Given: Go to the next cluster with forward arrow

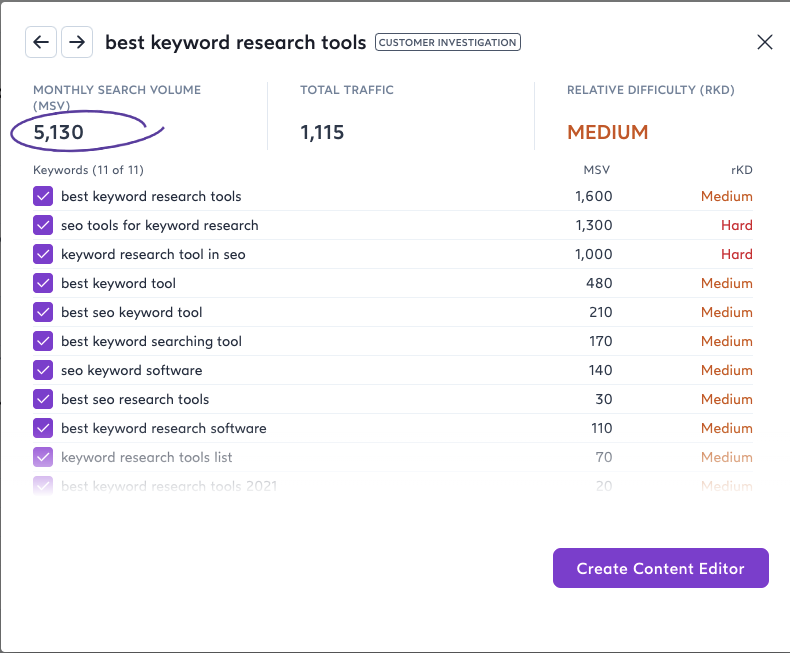Looking at the screenshot, I should point(77,42).
